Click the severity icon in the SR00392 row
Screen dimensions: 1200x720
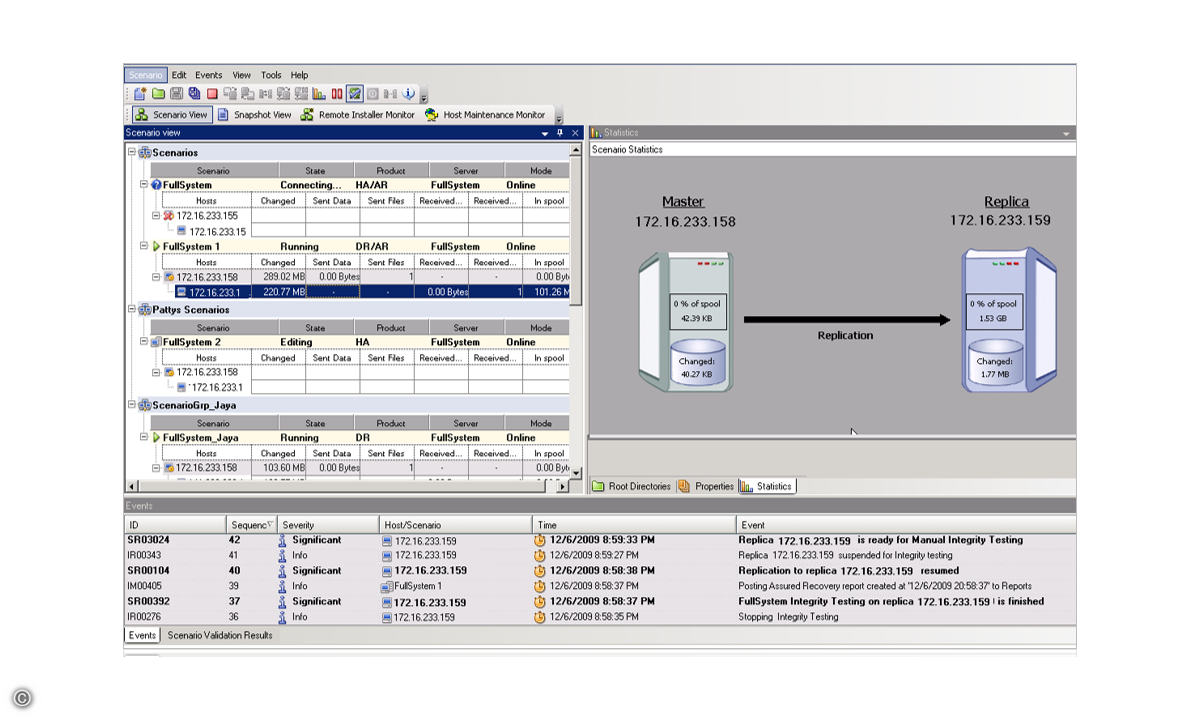[283, 602]
